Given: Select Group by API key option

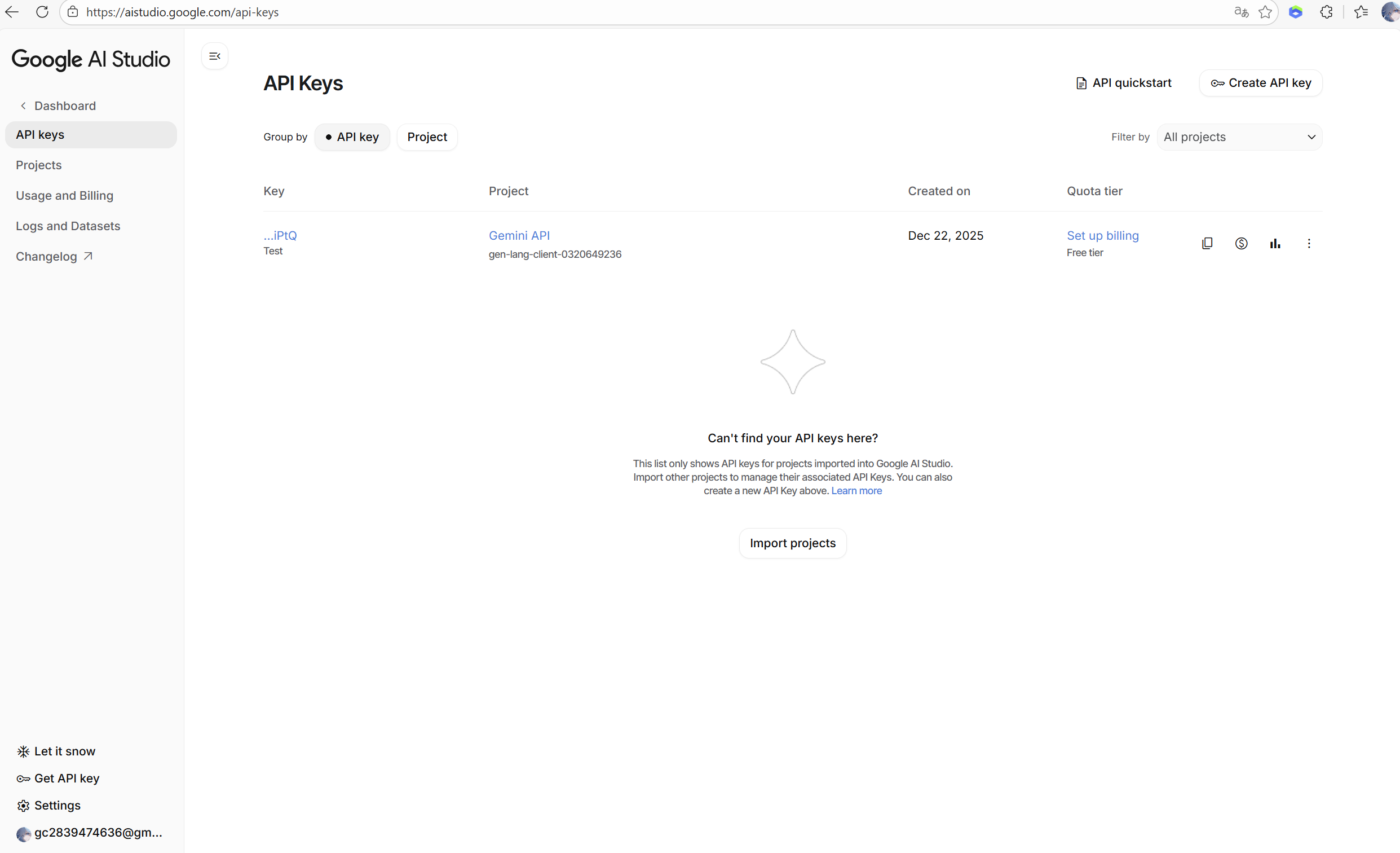Looking at the screenshot, I should pyautogui.click(x=352, y=137).
